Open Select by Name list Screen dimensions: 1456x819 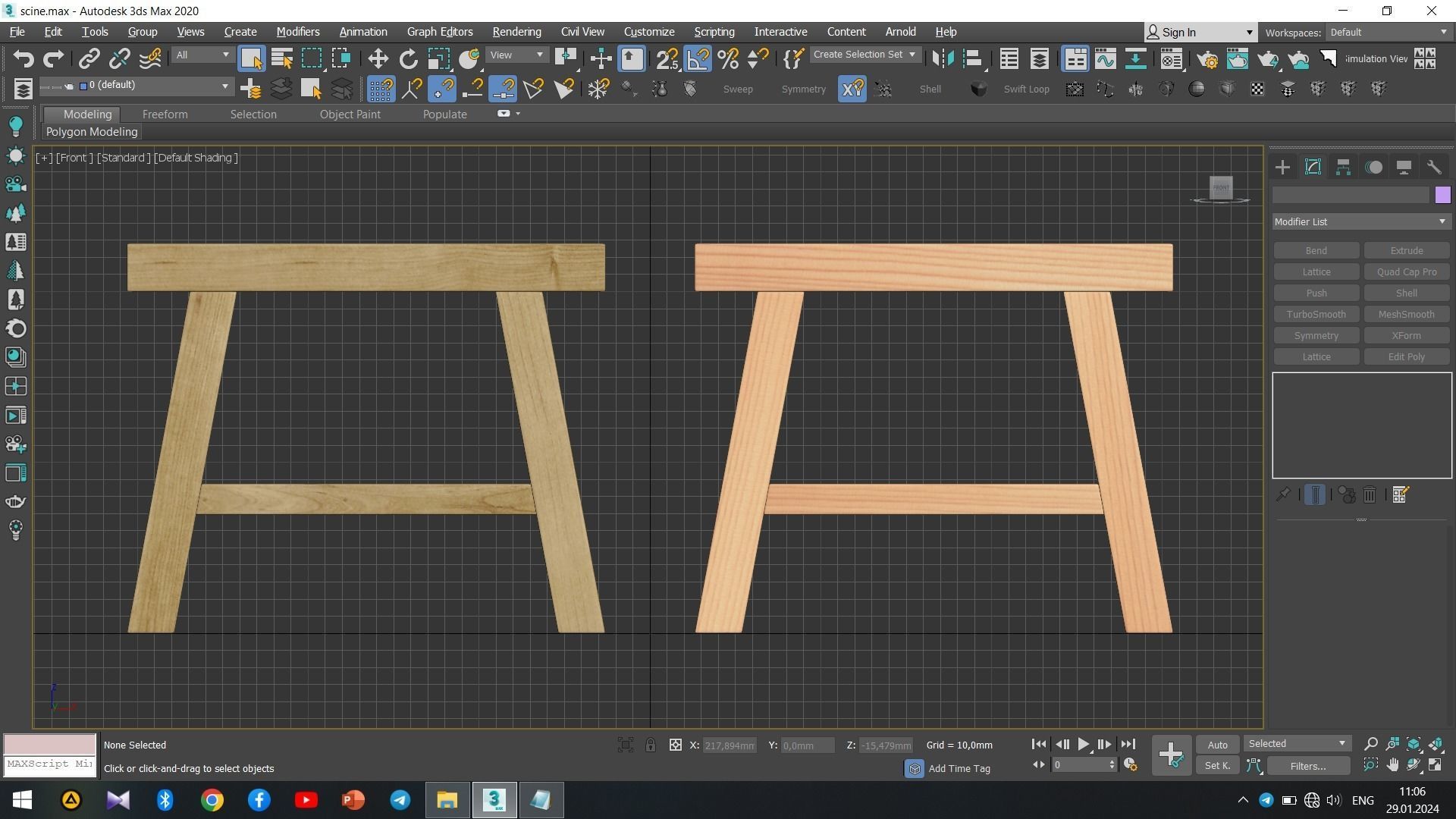(x=281, y=58)
